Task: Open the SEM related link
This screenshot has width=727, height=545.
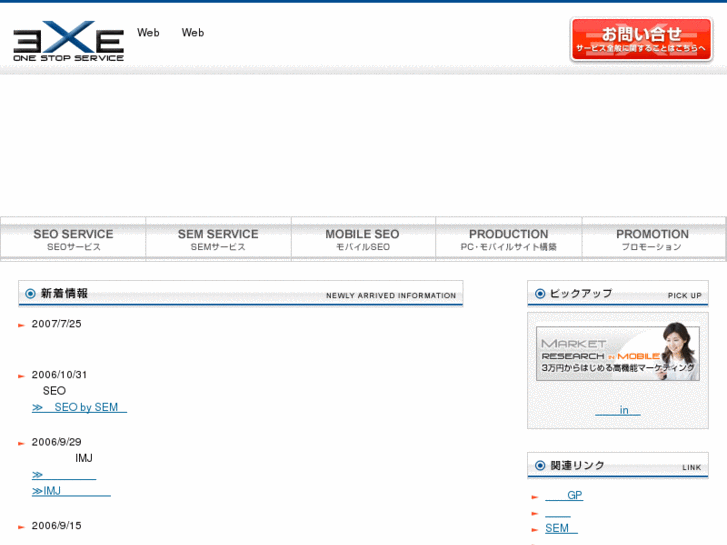Action: coord(561,528)
